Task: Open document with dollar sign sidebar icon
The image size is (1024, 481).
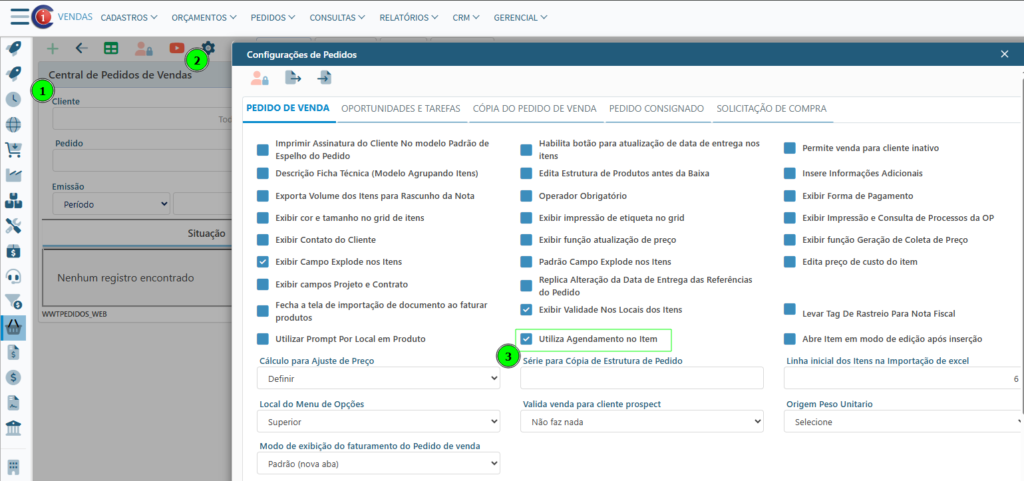Action: (13, 352)
